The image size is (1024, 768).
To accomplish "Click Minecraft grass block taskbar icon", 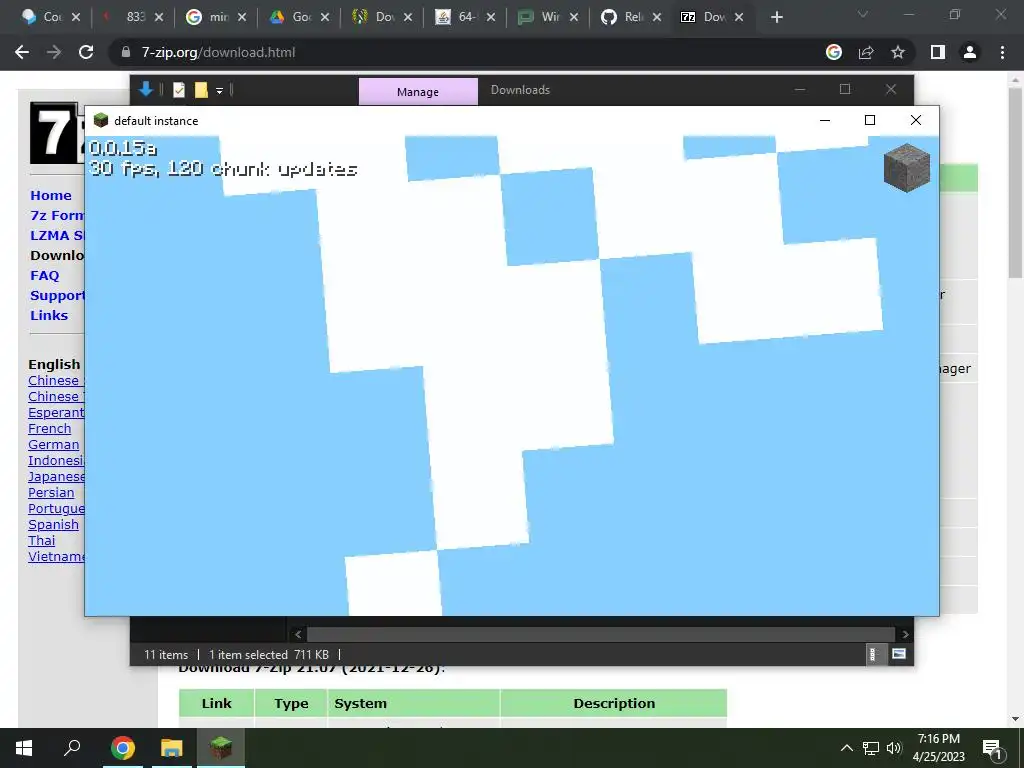I will pyautogui.click(x=221, y=748).
